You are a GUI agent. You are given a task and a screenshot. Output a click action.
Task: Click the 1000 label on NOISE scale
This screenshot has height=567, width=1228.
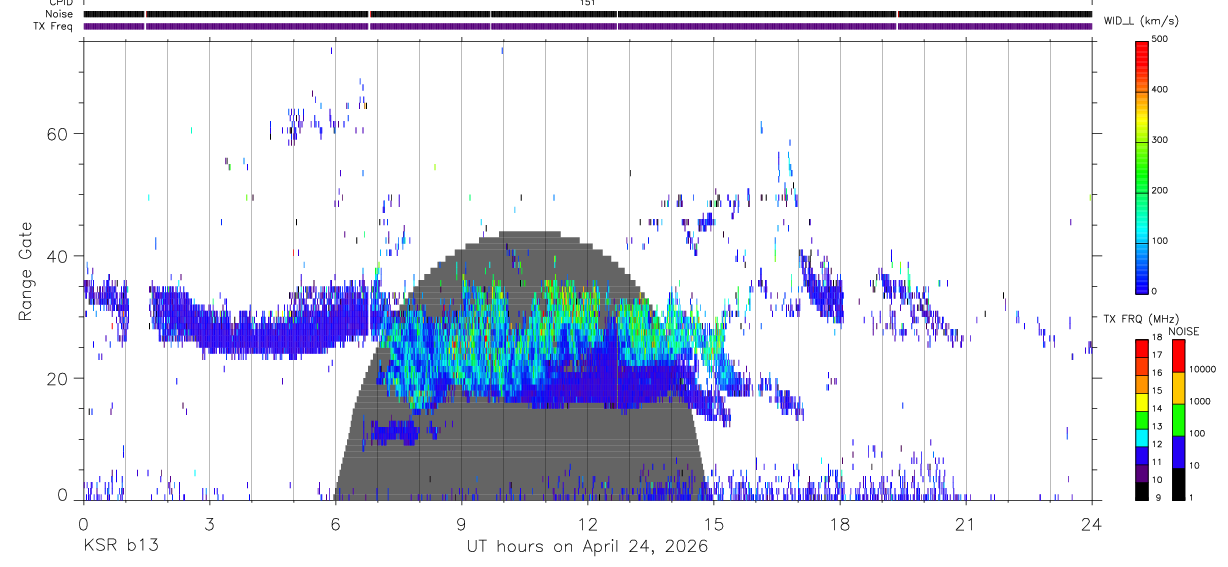tap(1200, 402)
